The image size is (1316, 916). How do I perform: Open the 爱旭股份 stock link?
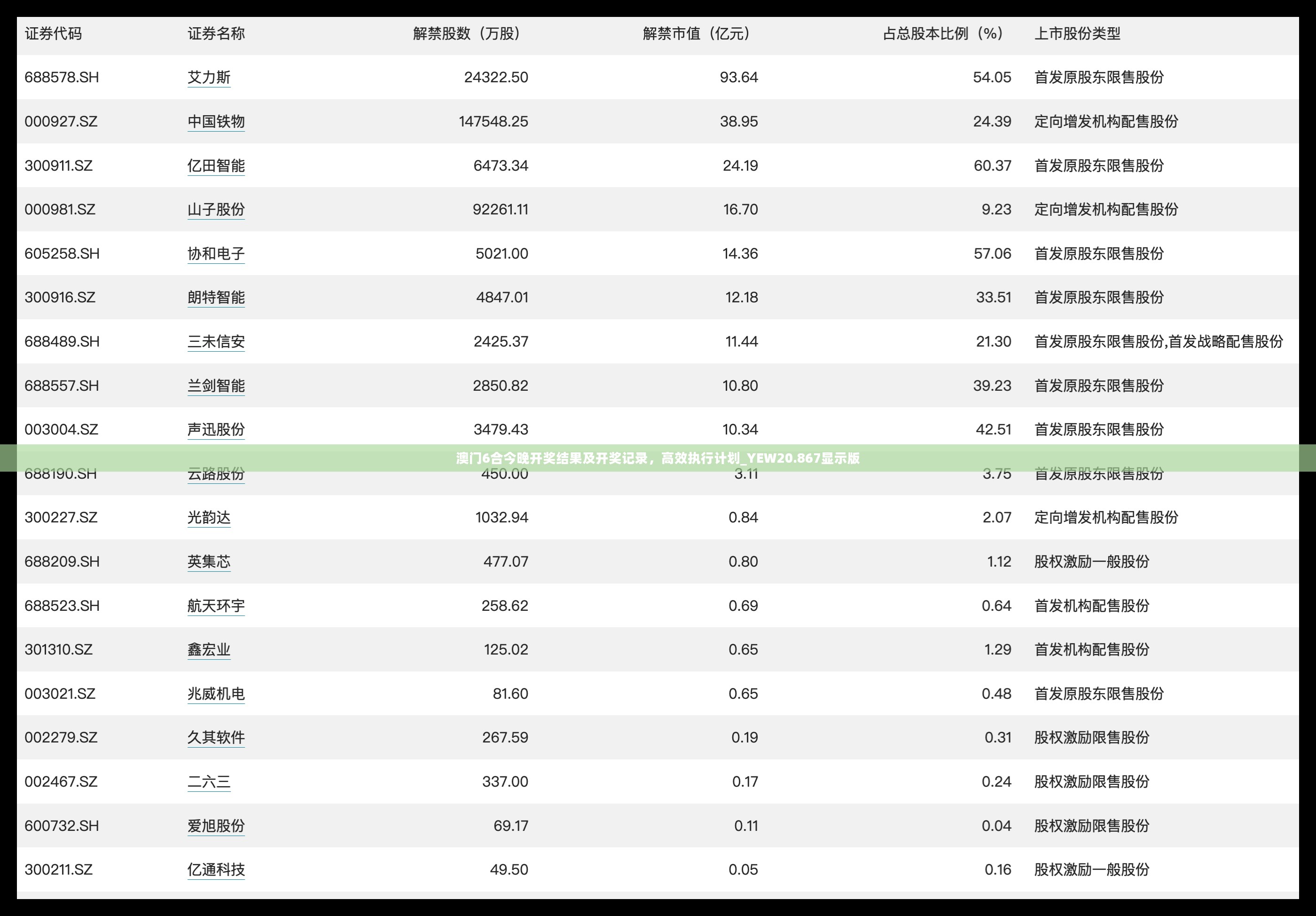(x=216, y=826)
